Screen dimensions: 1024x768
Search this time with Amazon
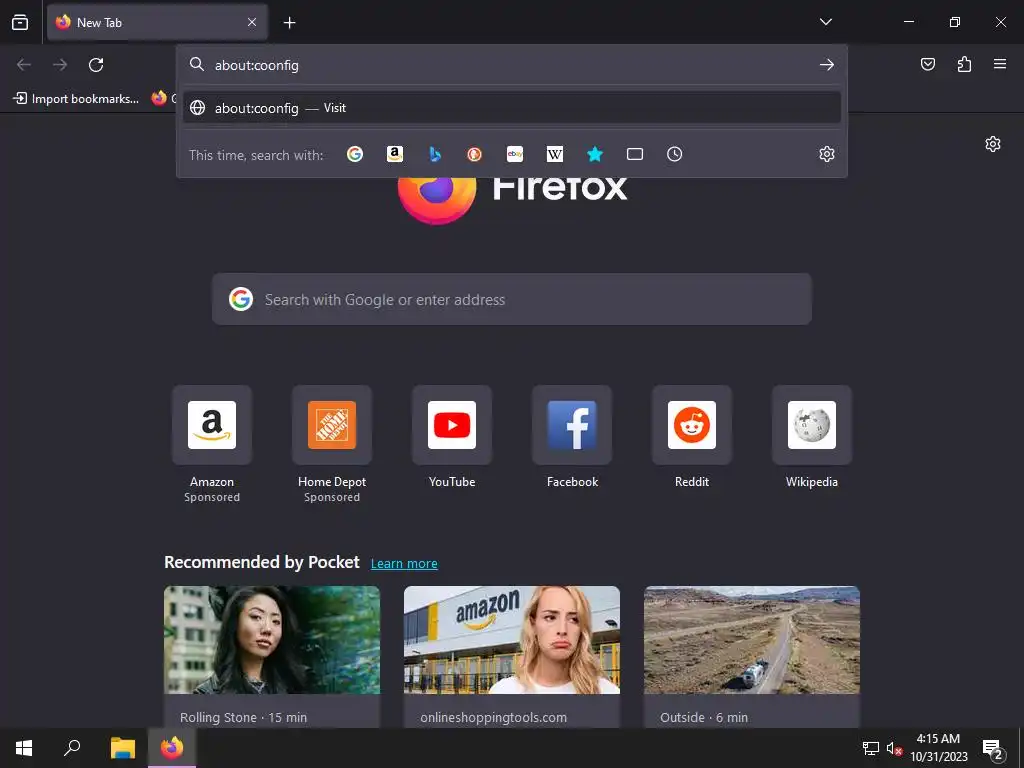(394, 154)
